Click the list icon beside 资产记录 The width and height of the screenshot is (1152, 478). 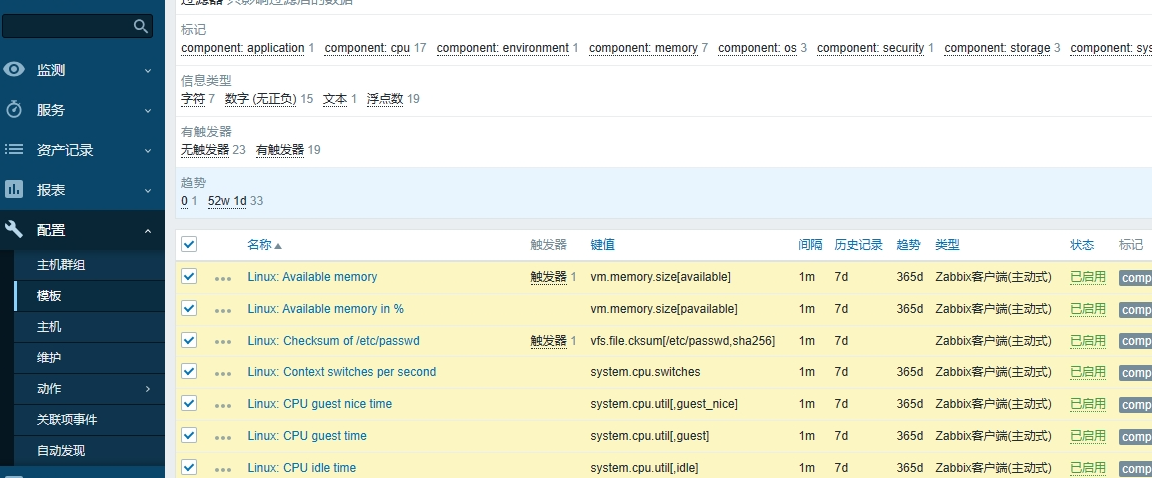click(14, 150)
